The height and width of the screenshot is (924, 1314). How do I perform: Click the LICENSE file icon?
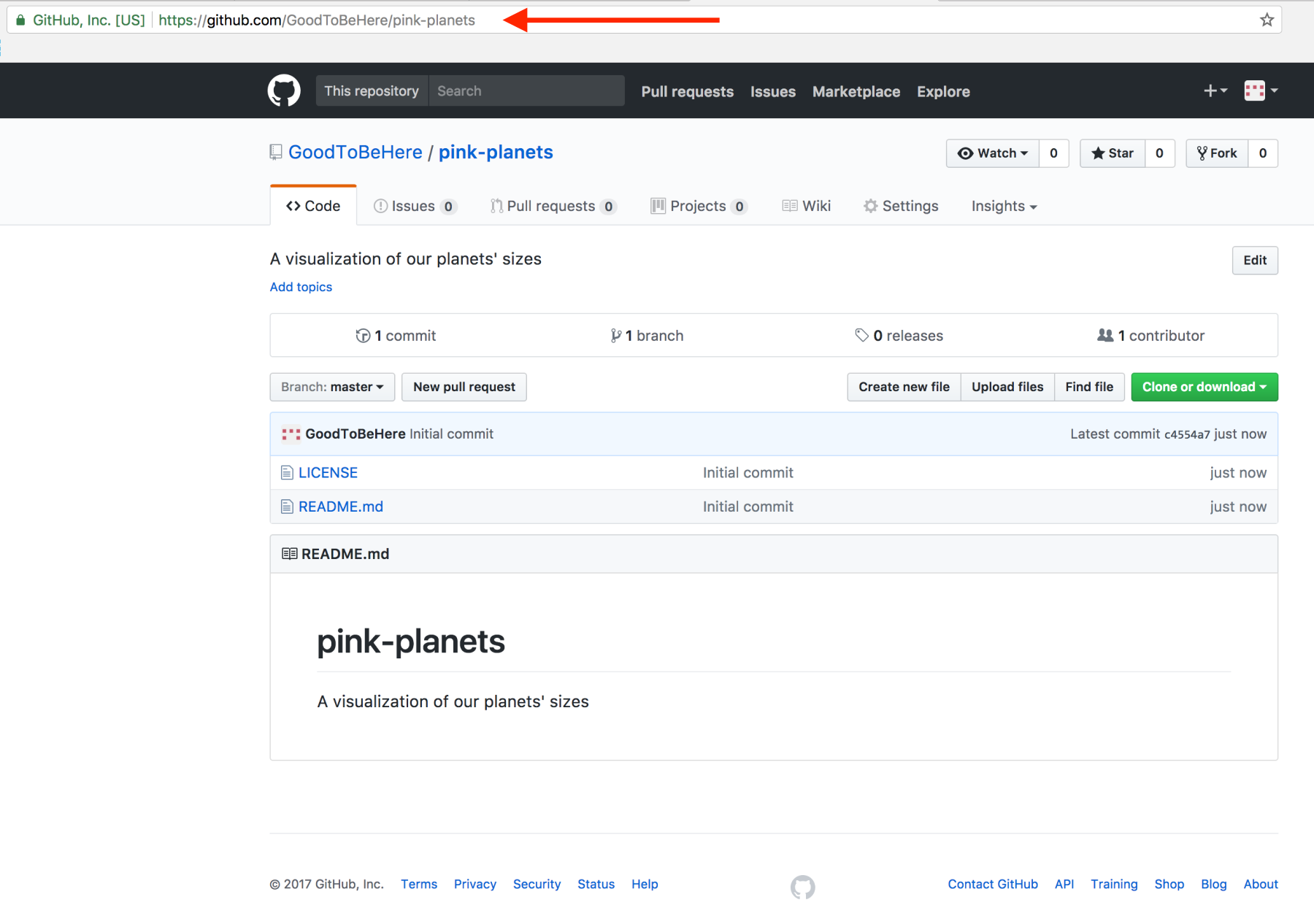point(287,473)
